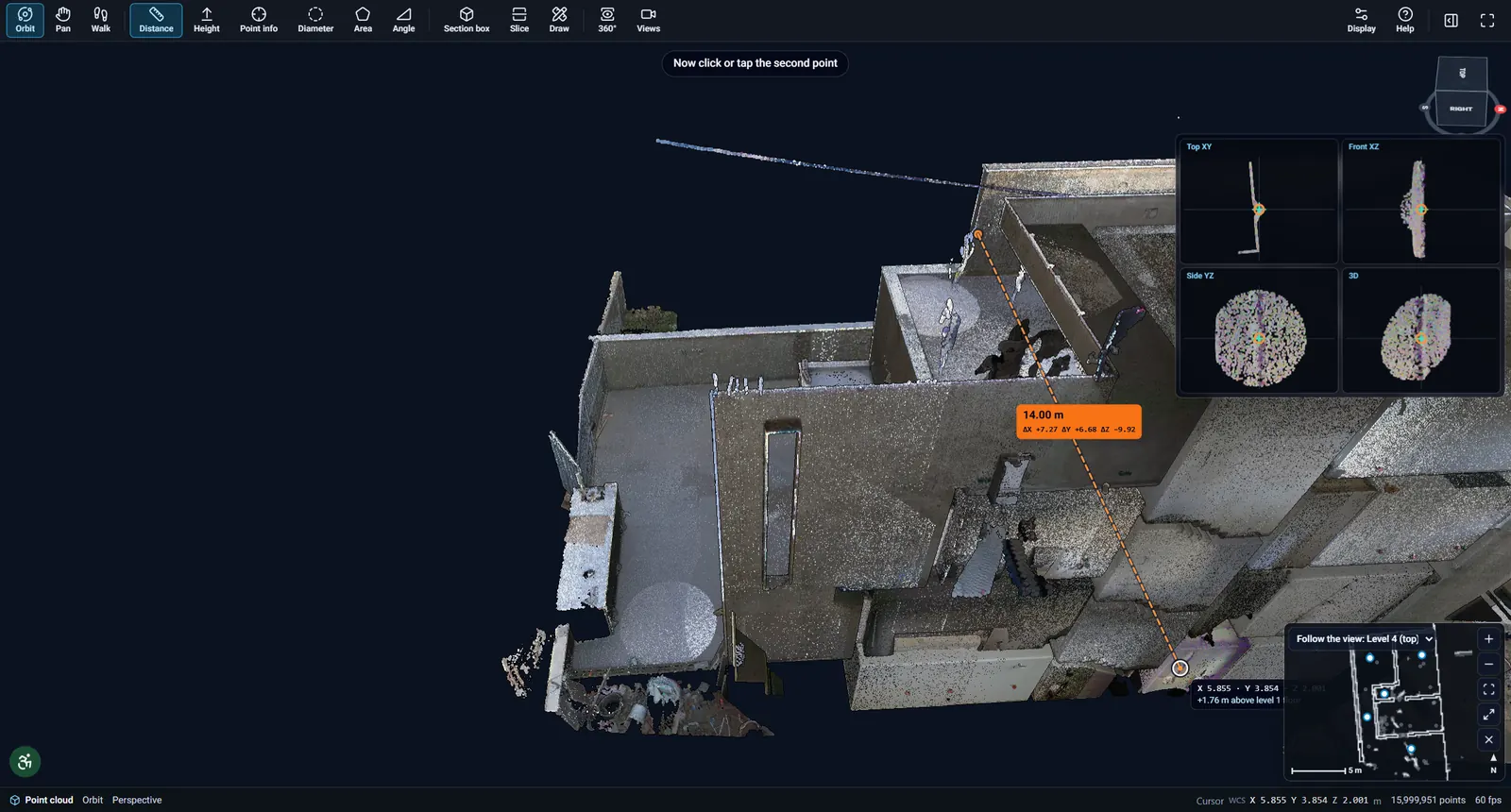Open the Point info tool

[259, 20]
